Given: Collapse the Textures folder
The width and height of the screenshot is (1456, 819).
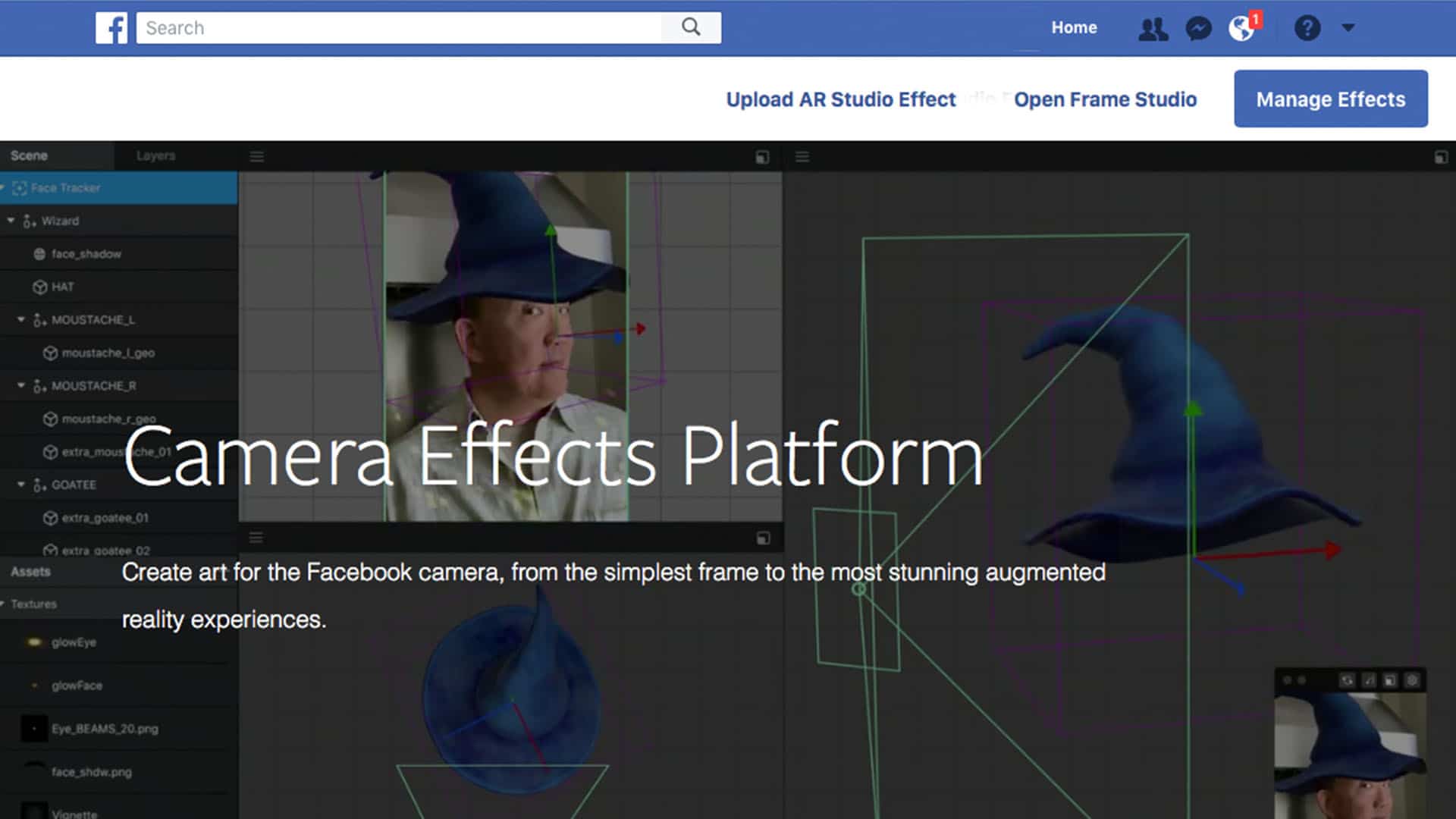Looking at the screenshot, I should (3, 604).
